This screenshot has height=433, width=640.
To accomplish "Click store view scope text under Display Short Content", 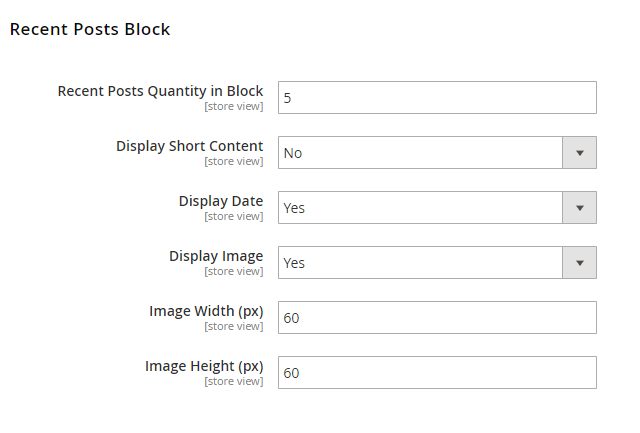I will pyautogui.click(x=234, y=161).
